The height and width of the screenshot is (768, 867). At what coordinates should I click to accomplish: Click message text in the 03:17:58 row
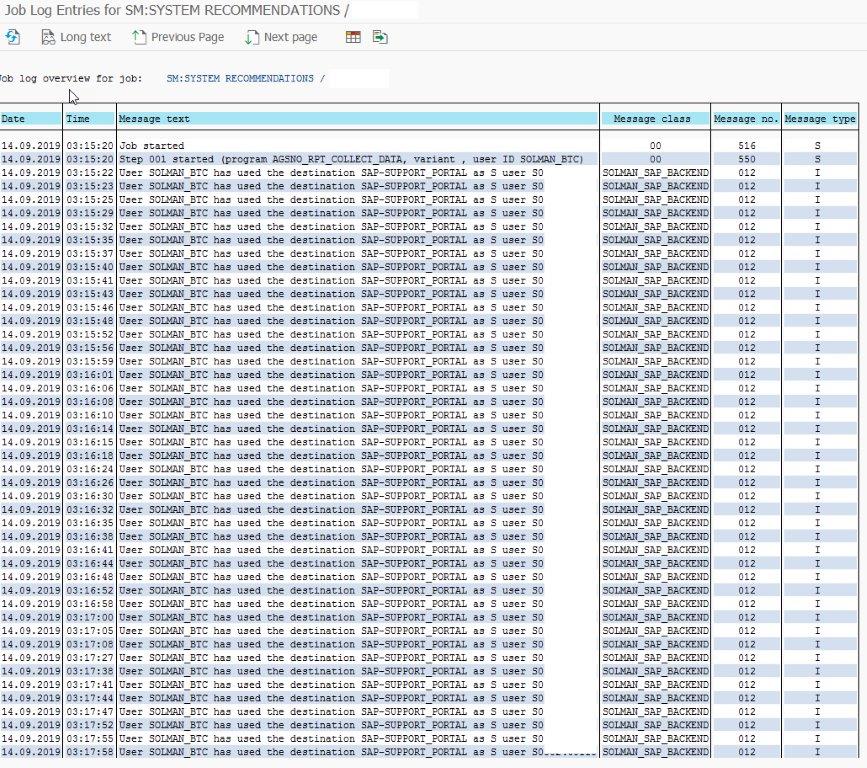click(x=331, y=753)
